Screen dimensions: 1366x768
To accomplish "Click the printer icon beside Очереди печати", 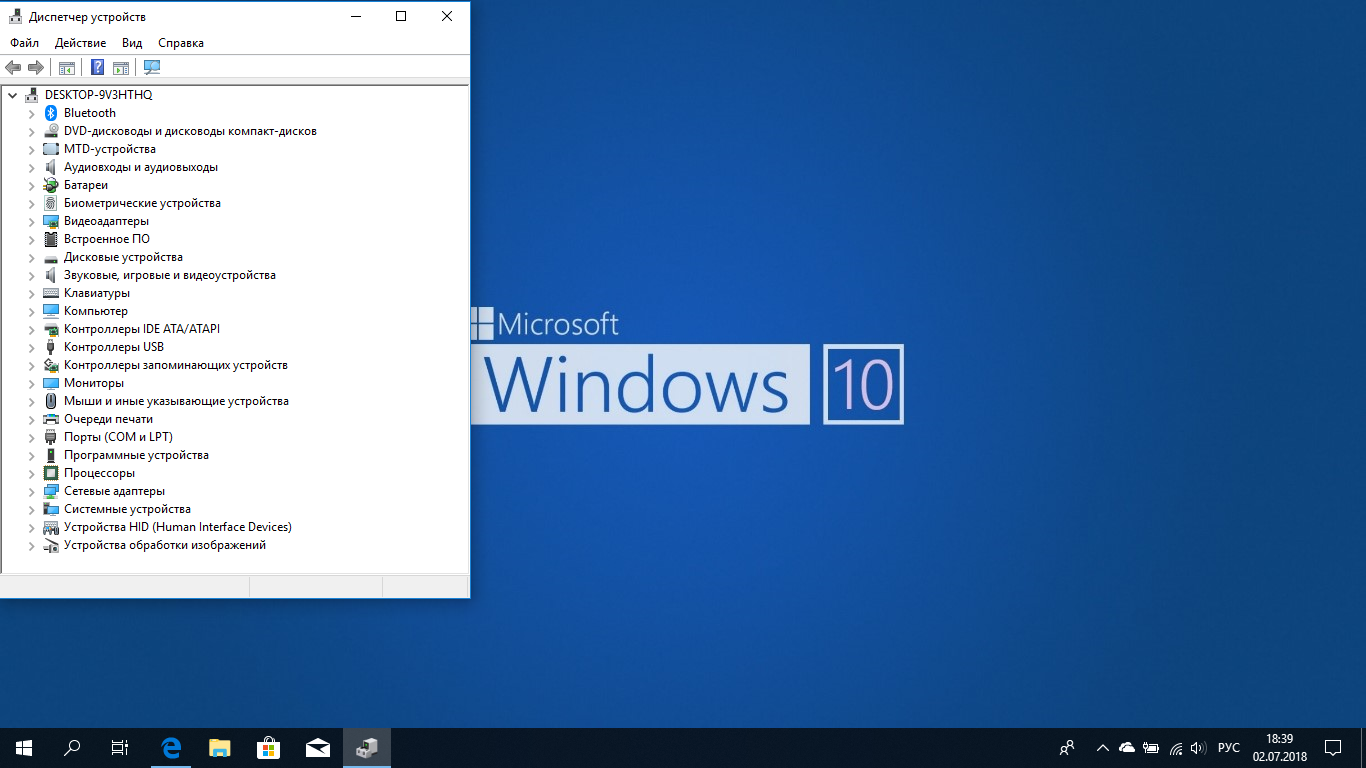I will 51,419.
